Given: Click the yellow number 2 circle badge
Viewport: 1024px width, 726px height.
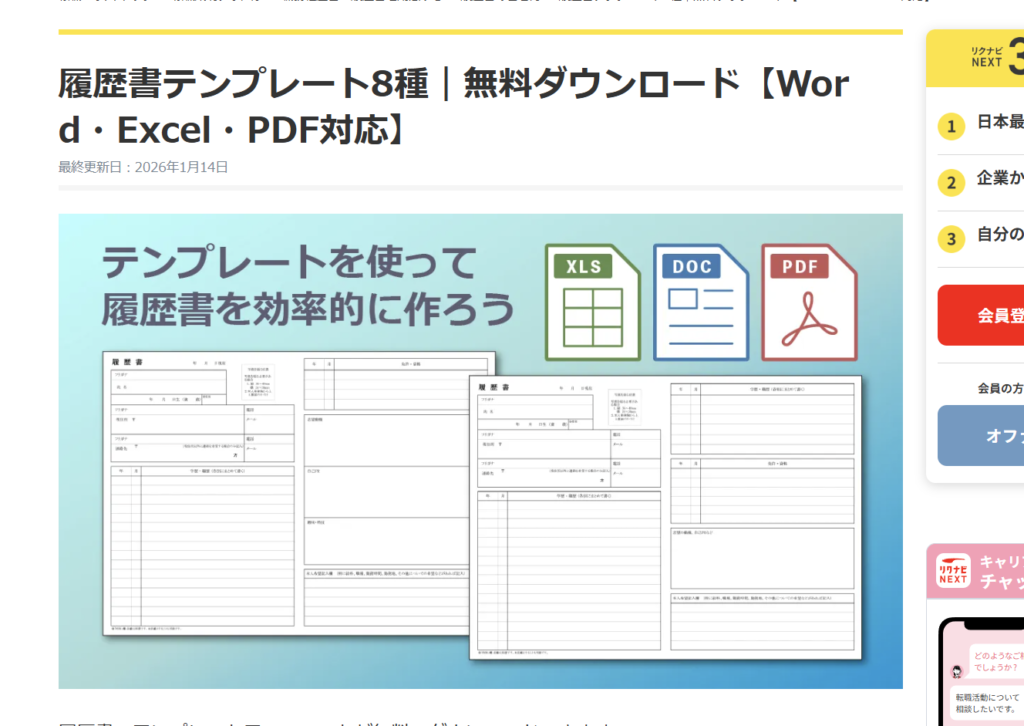Looking at the screenshot, I should click(951, 182).
